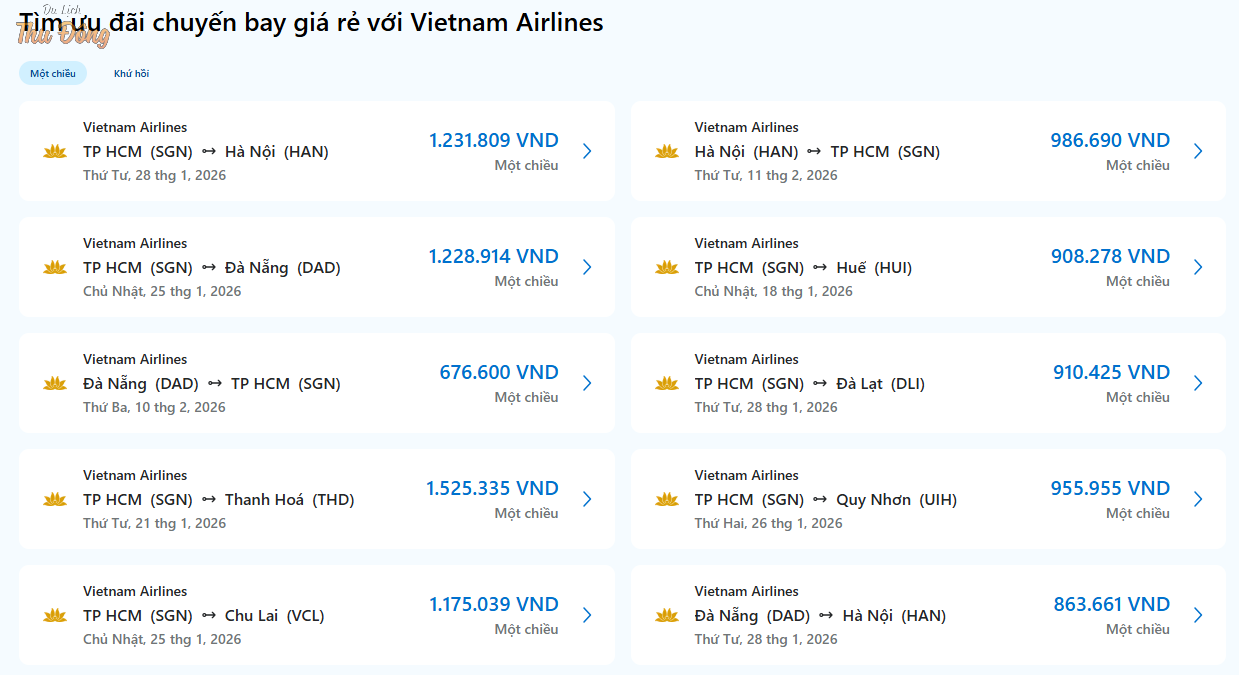Click the Vietnam Airlines logo on the TP HCM–Đà Lạt card
The width and height of the screenshot is (1239, 675).
tap(666, 383)
